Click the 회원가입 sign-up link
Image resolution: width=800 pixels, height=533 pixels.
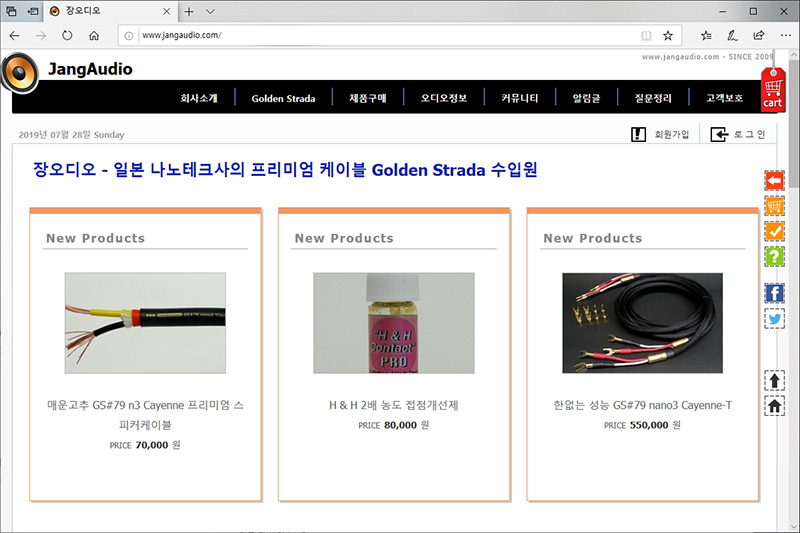coord(671,134)
